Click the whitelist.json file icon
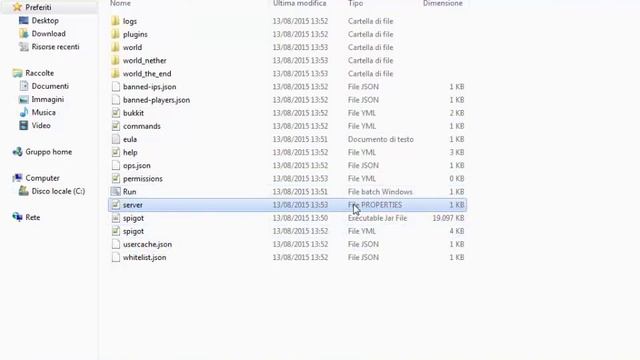The height and width of the screenshot is (360, 640). point(116,257)
